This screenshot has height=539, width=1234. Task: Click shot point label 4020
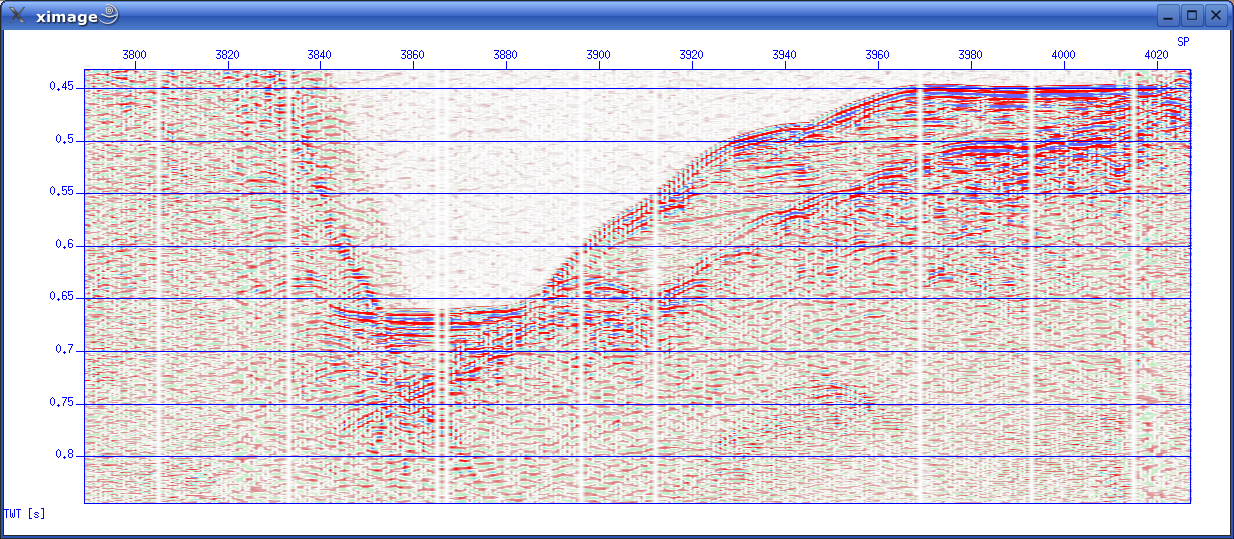click(1156, 55)
